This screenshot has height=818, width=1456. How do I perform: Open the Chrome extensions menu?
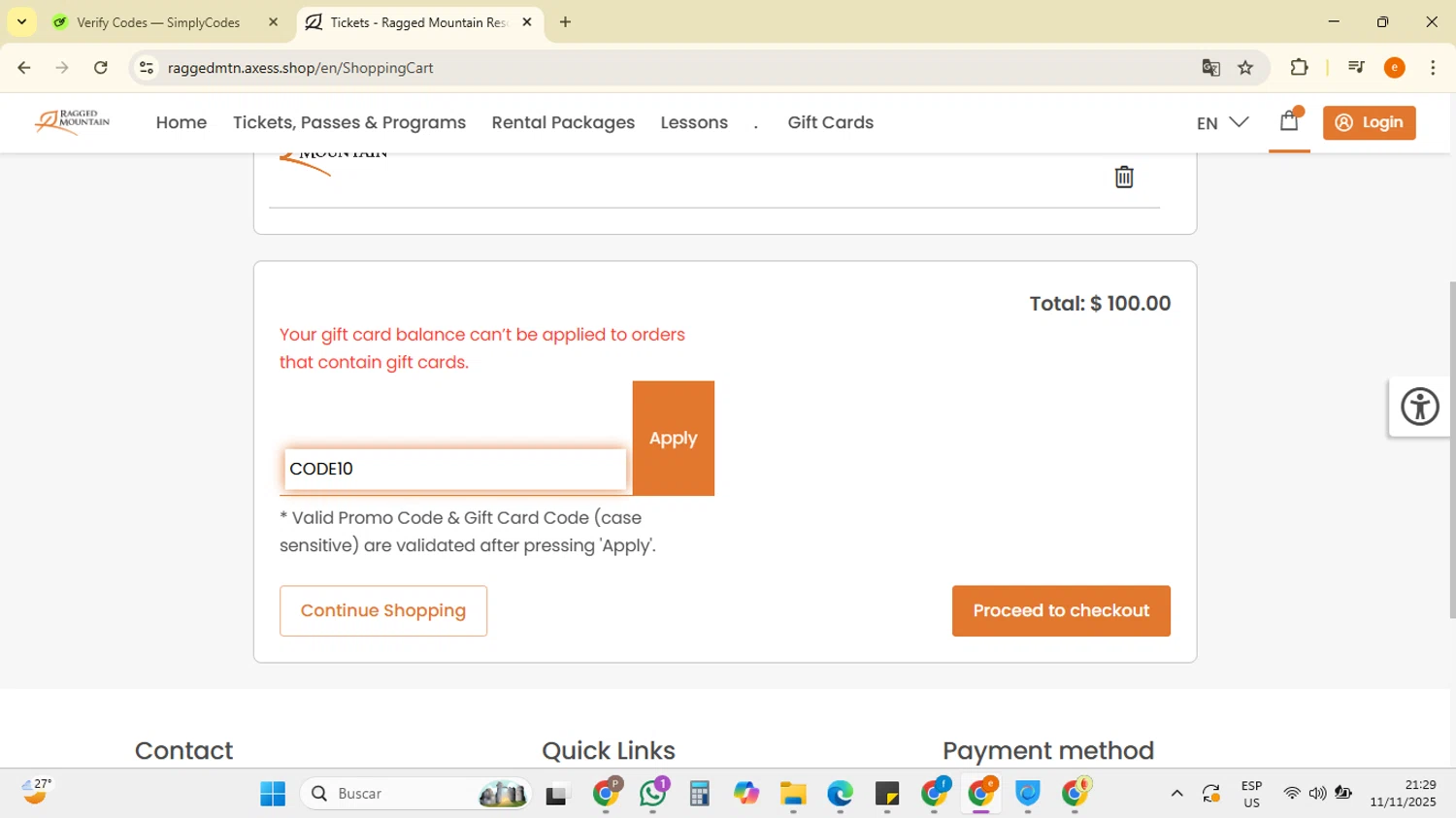(x=1299, y=68)
